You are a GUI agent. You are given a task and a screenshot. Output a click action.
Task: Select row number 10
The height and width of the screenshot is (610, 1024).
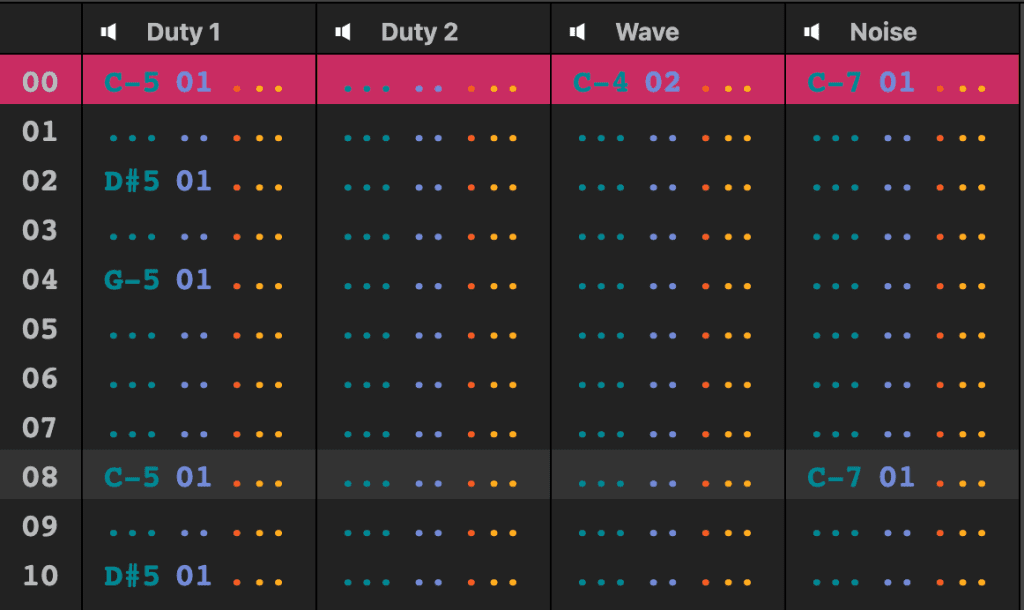[x=40, y=575]
